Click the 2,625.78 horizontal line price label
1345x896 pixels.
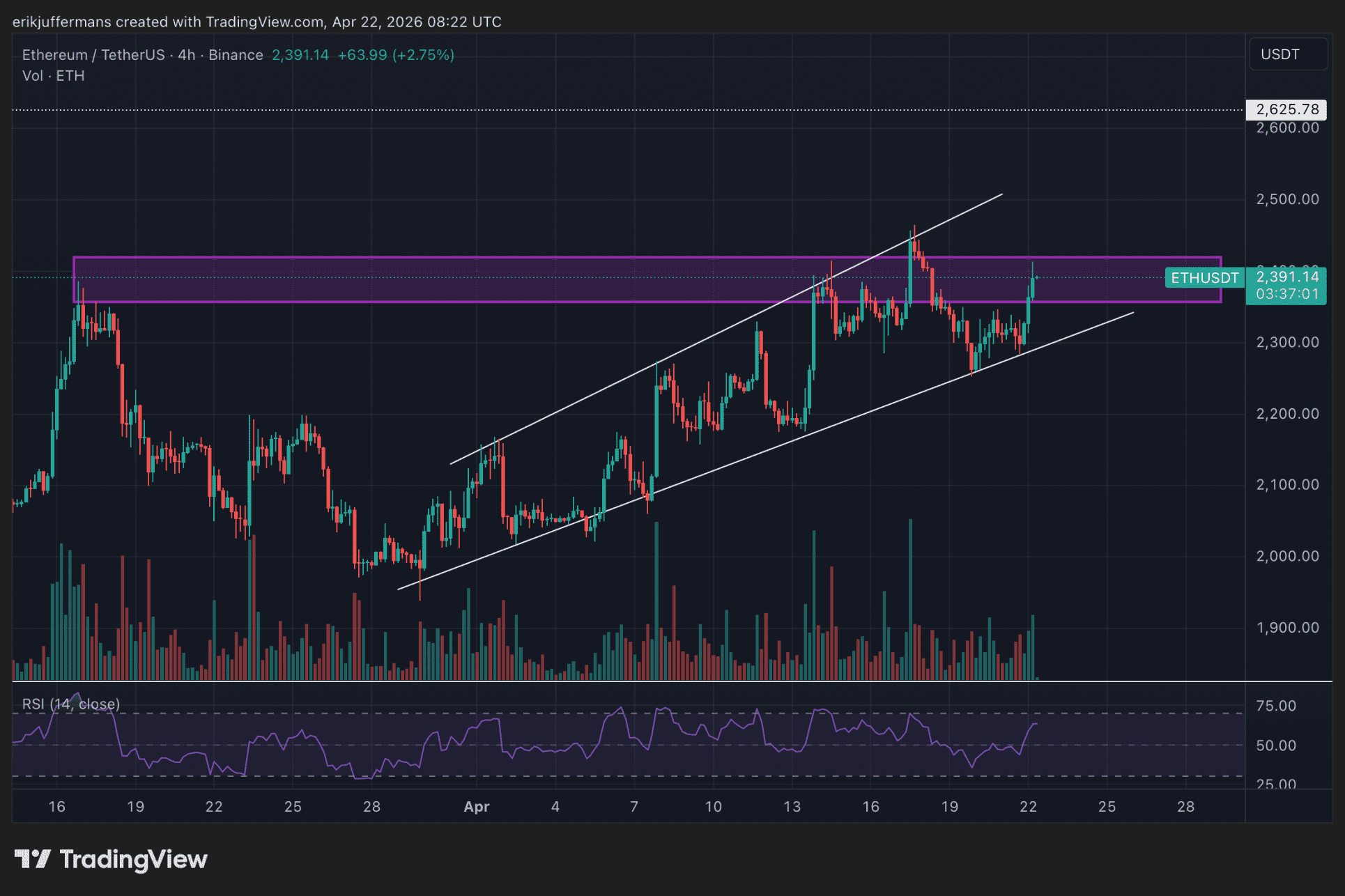1286,109
